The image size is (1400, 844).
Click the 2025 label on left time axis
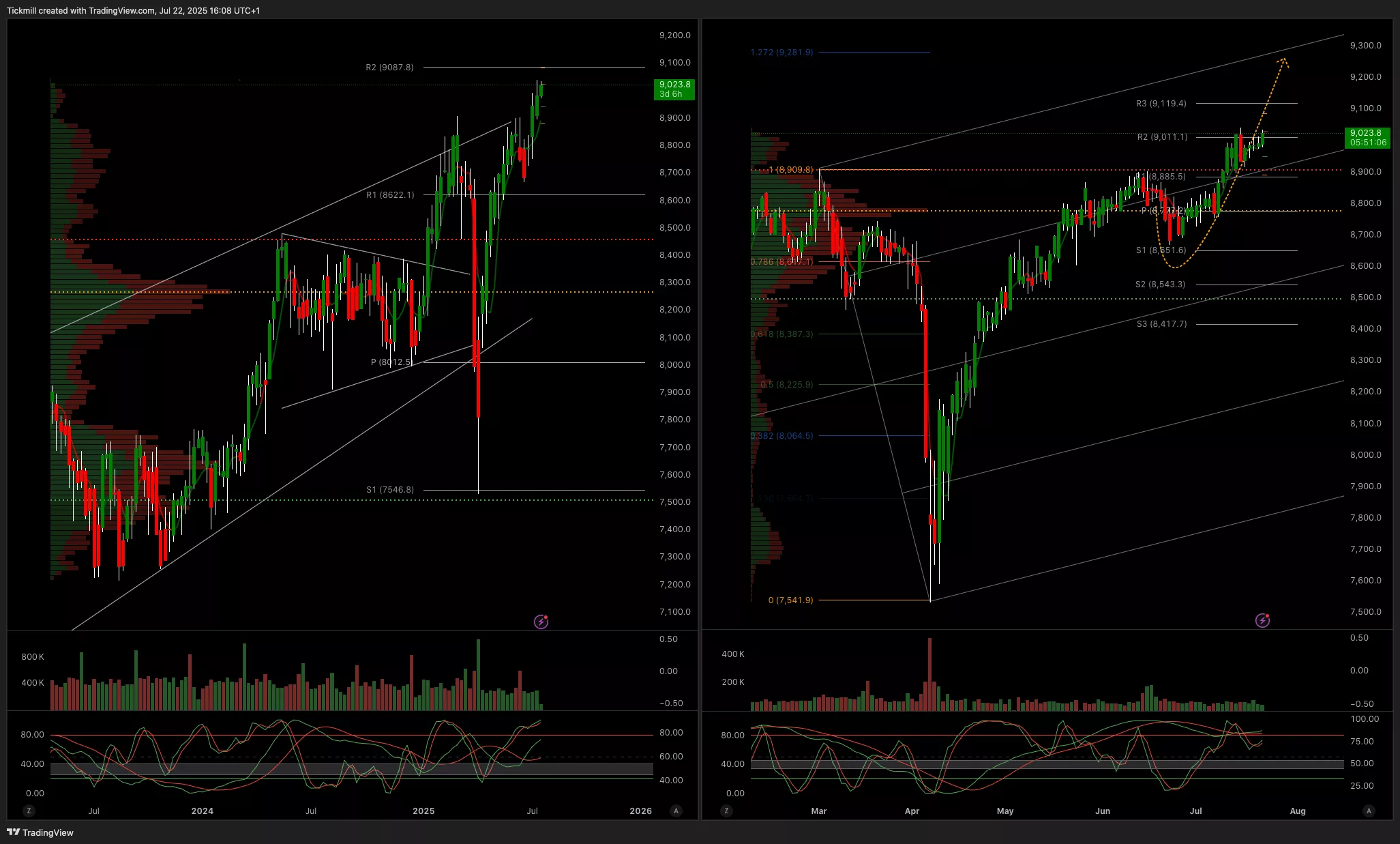click(x=423, y=811)
